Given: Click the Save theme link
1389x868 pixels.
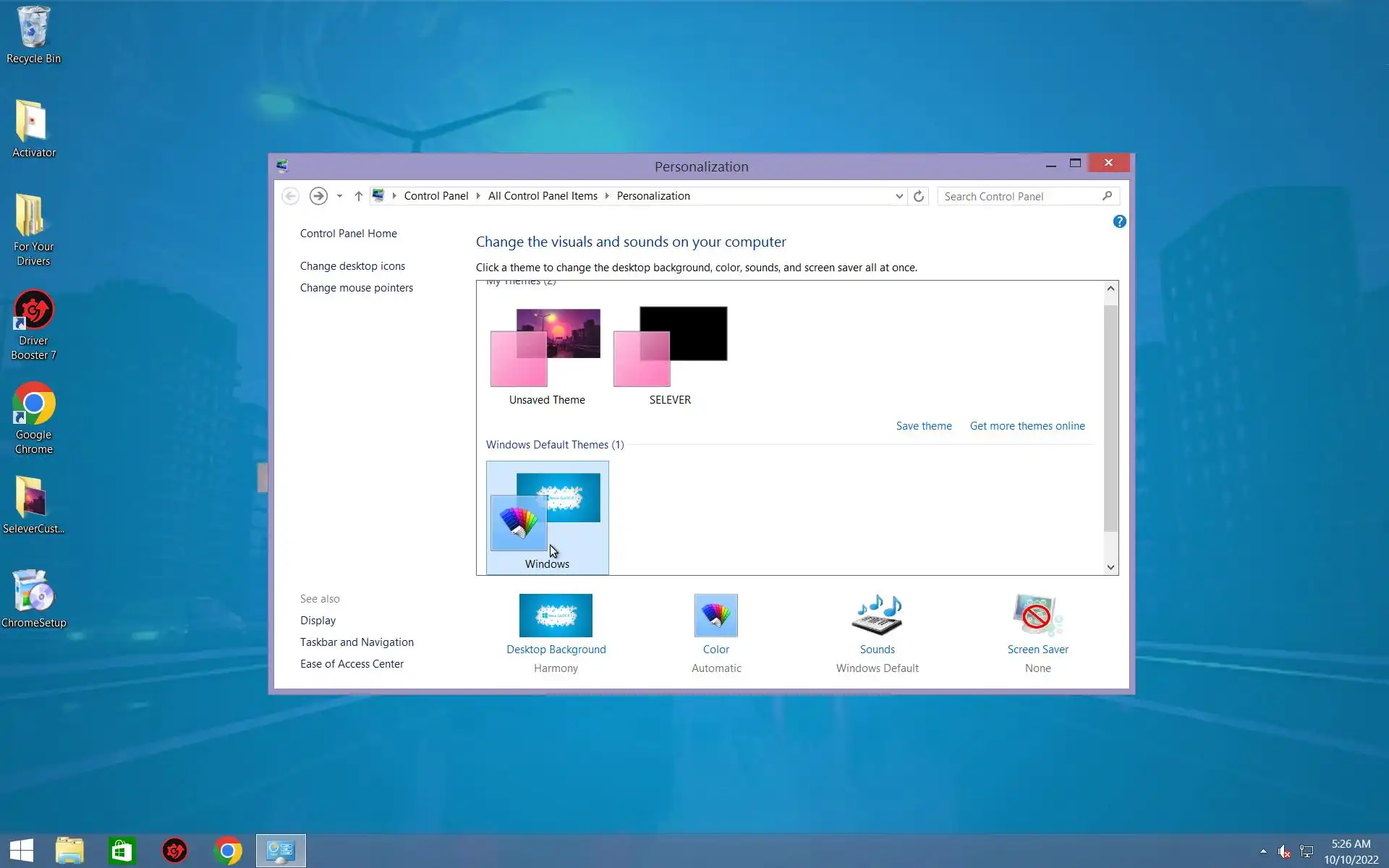Looking at the screenshot, I should tap(923, 426).
